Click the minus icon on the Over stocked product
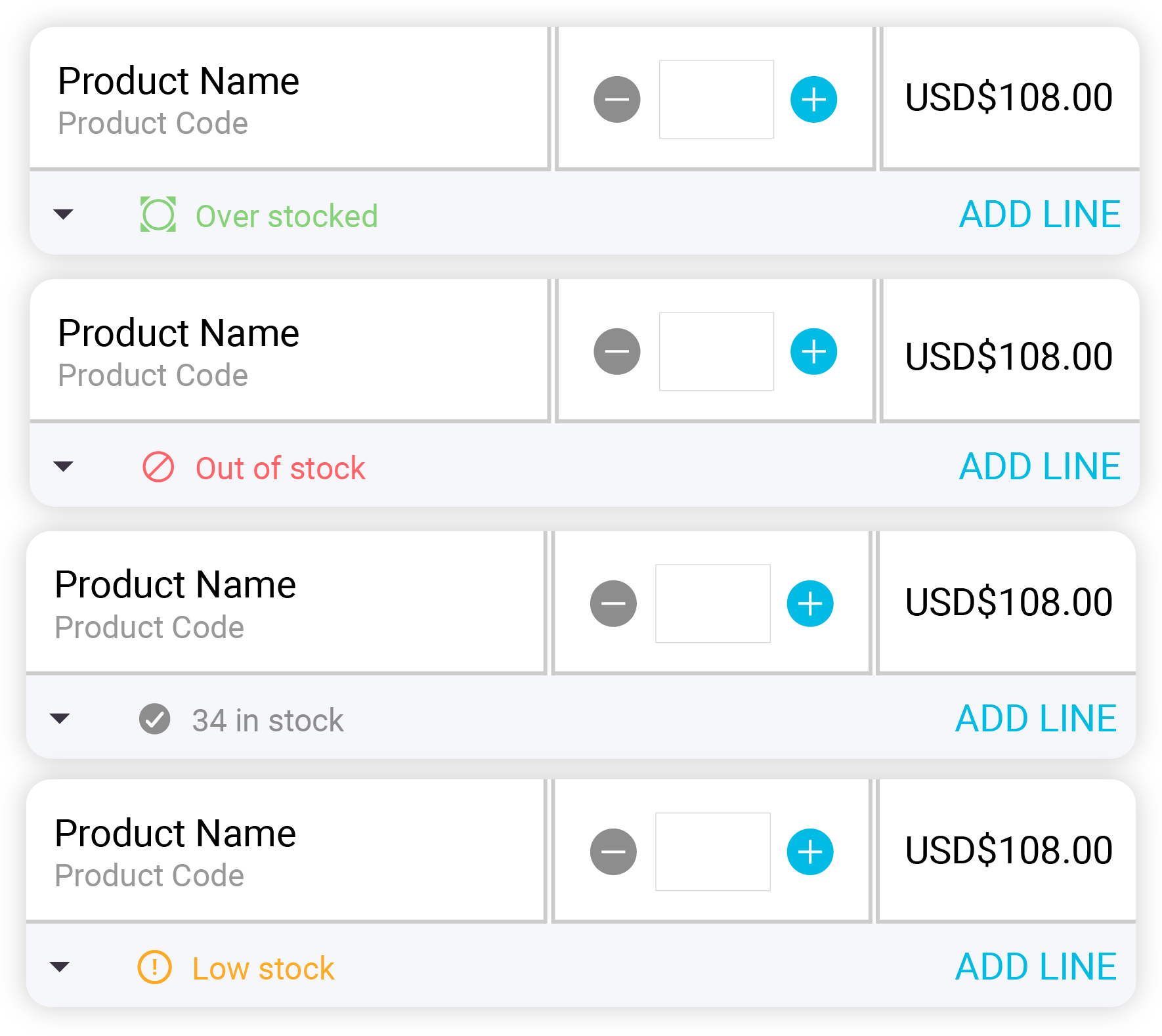The width and height of the screenshot is (1162, 1036). (616, 99)
